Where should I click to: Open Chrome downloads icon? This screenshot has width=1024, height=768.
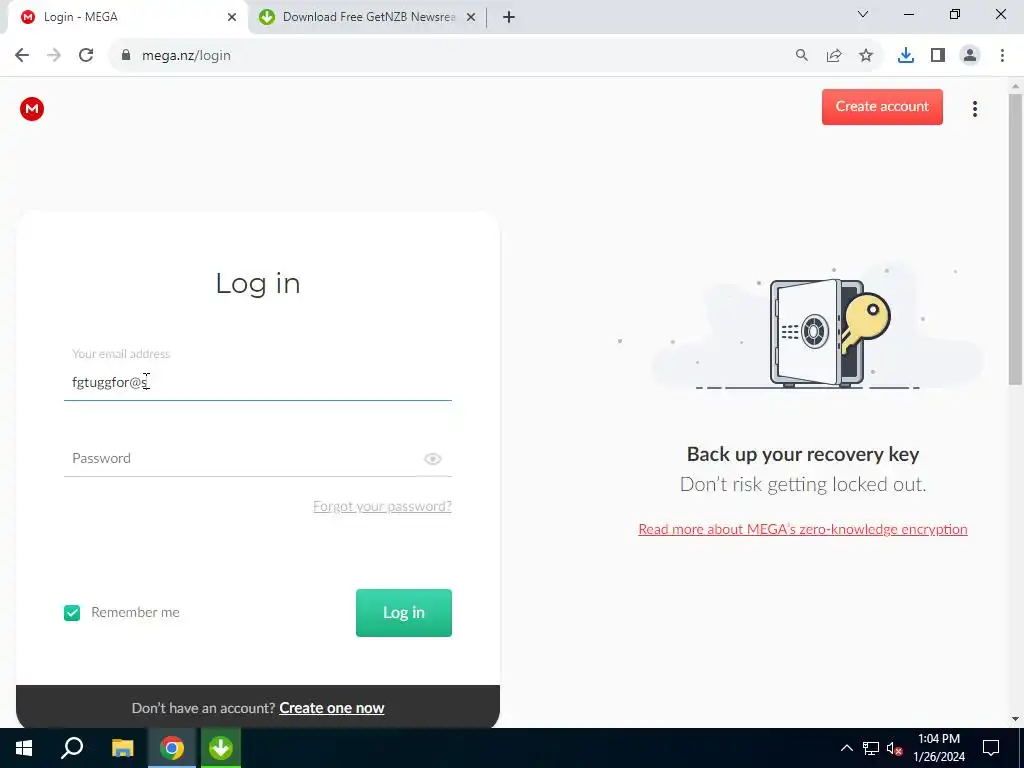click(906, 56)
